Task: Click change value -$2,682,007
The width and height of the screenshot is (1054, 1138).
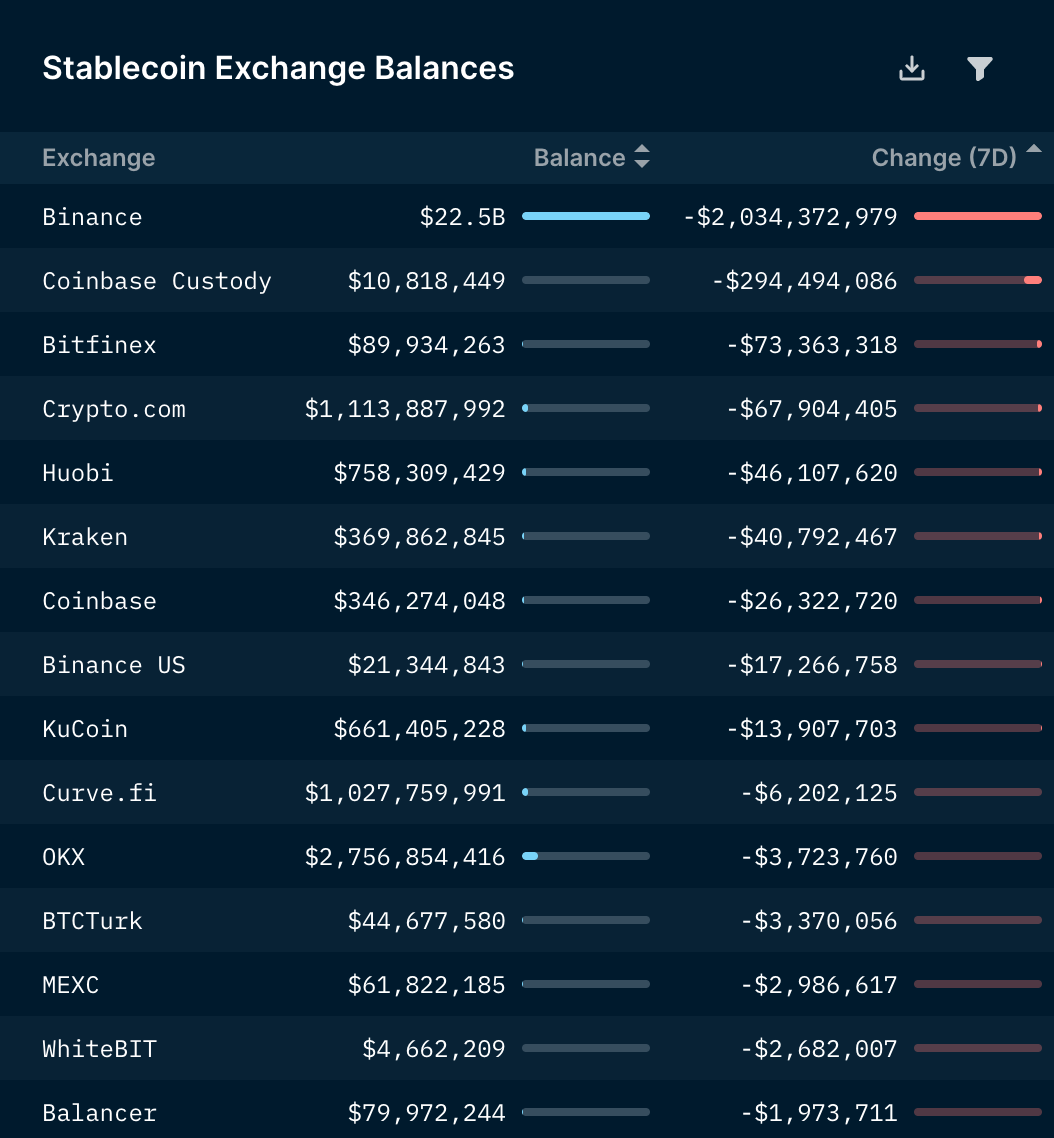Action: (819, 1049)
